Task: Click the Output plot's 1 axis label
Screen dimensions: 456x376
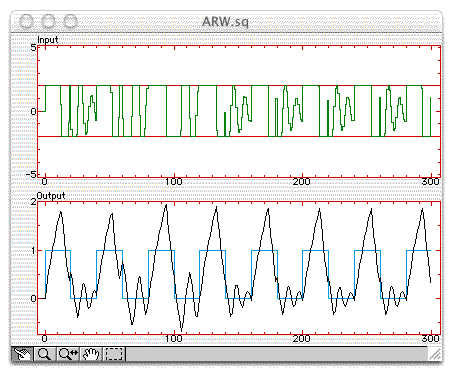Action: click(x=33, y=250)
